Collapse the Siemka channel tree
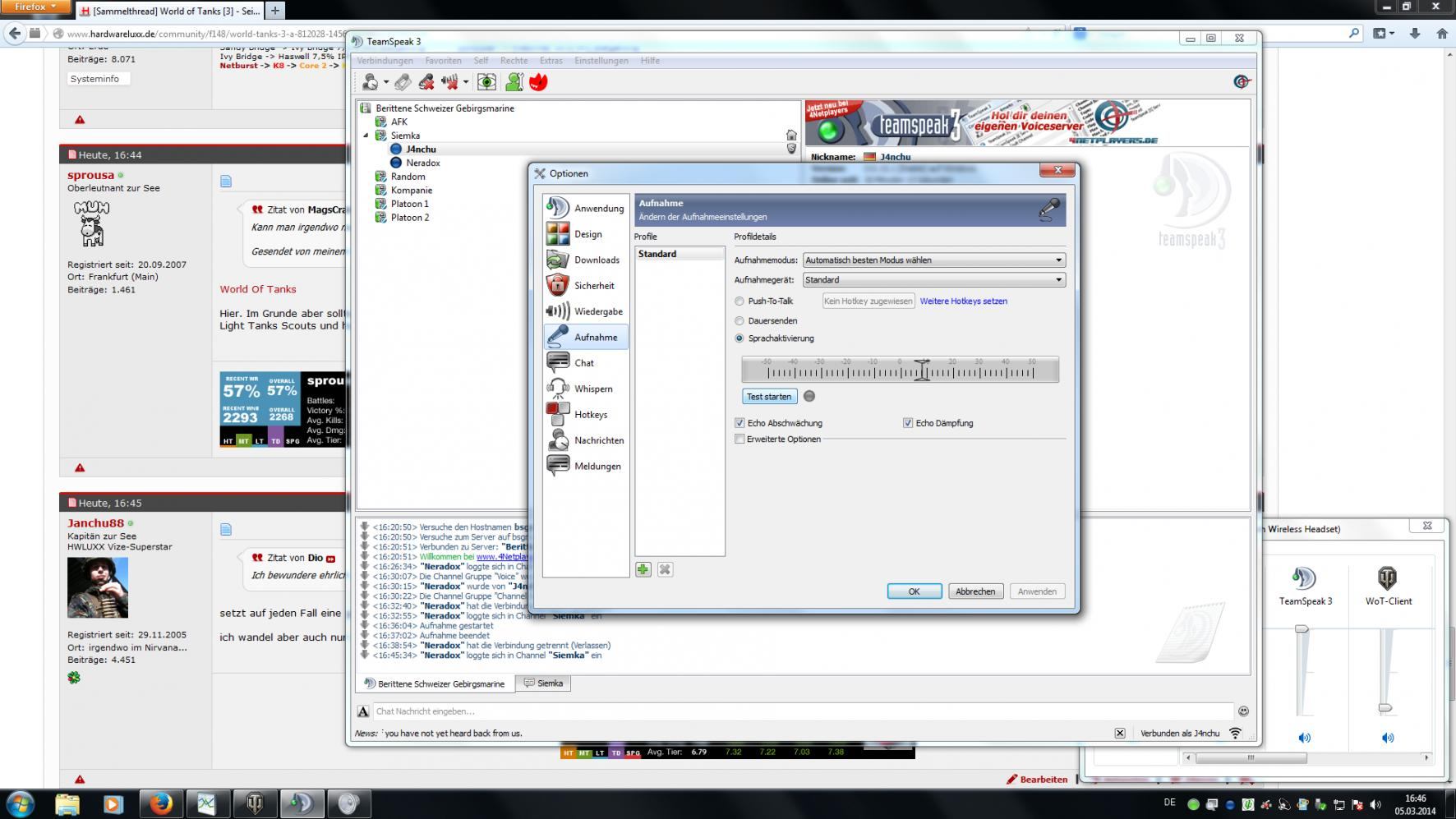The height and width of the screenshot is (819, 1456). pyautogui.click(x=366, y=136)
